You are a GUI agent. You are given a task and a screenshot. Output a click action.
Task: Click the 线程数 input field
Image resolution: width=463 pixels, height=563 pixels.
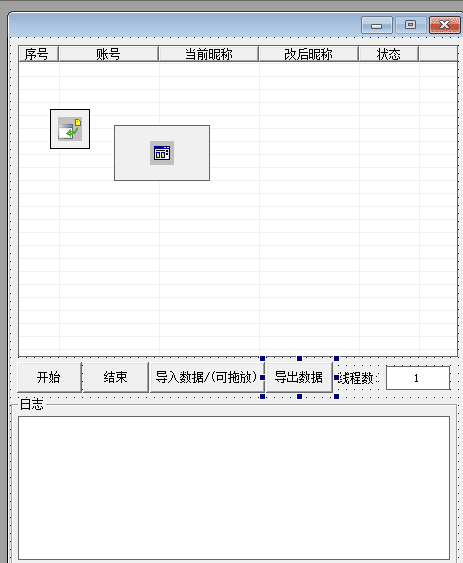pyautogui.click(x=418, y=378)
